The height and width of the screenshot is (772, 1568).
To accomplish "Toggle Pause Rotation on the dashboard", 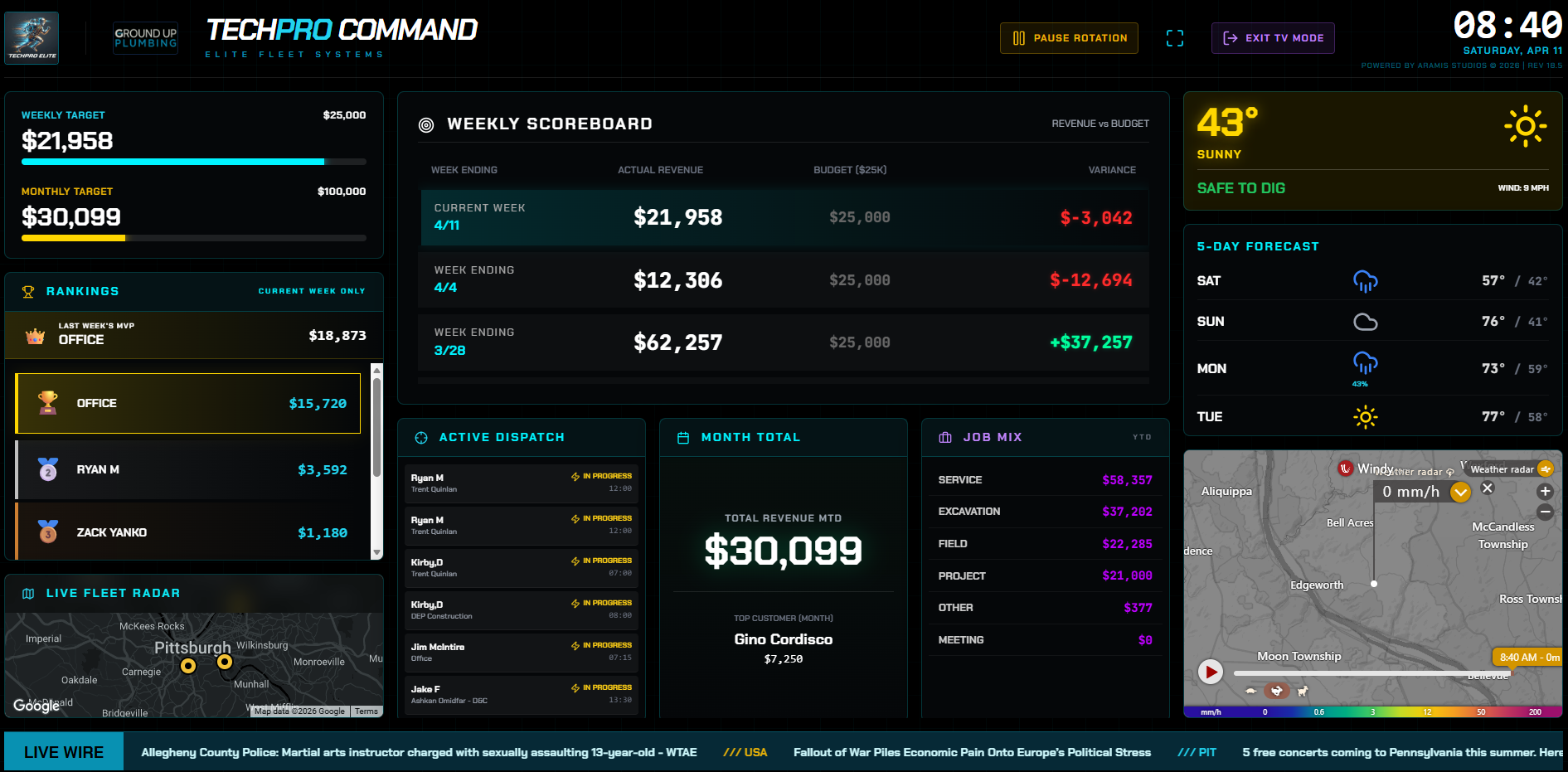I will (x=1069, y=37).
